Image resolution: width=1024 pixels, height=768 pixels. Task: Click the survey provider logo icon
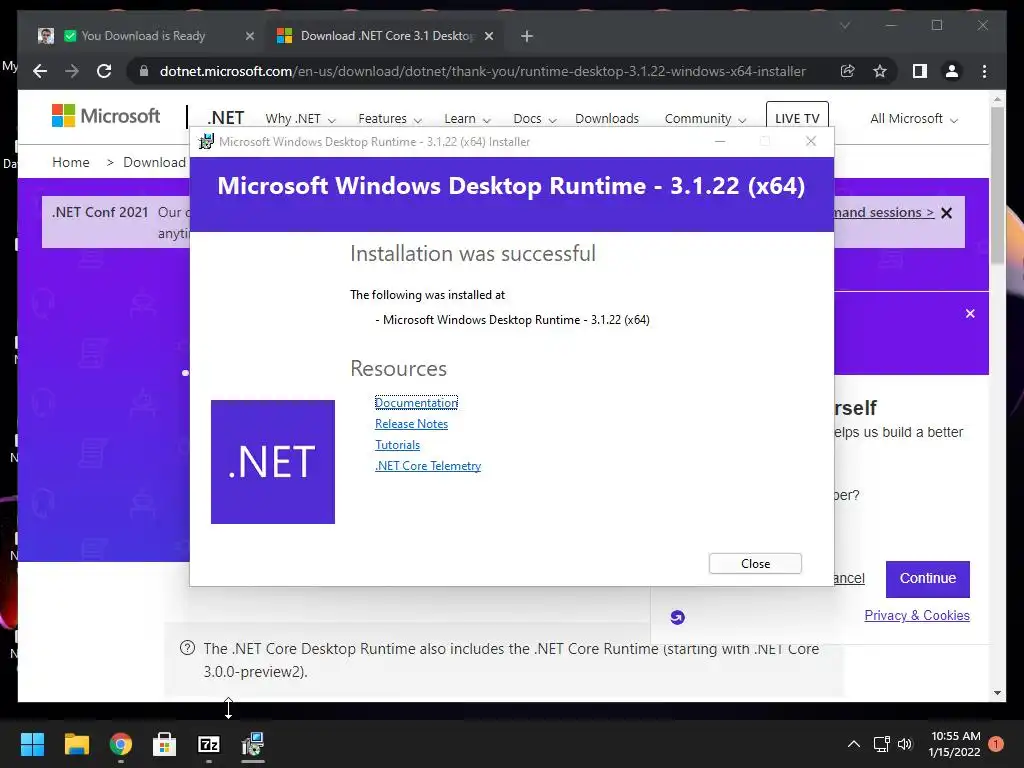(x=677, y=617)
